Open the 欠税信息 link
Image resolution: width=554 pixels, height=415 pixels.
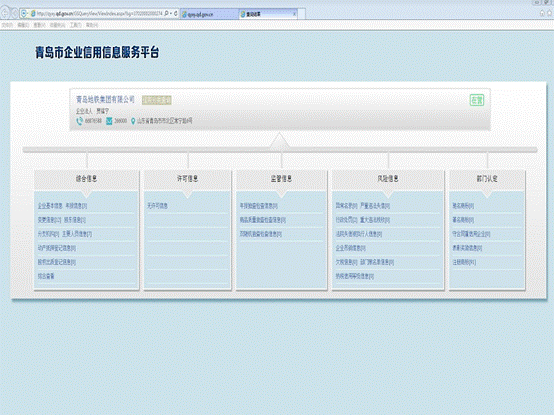tap(347, 262)
